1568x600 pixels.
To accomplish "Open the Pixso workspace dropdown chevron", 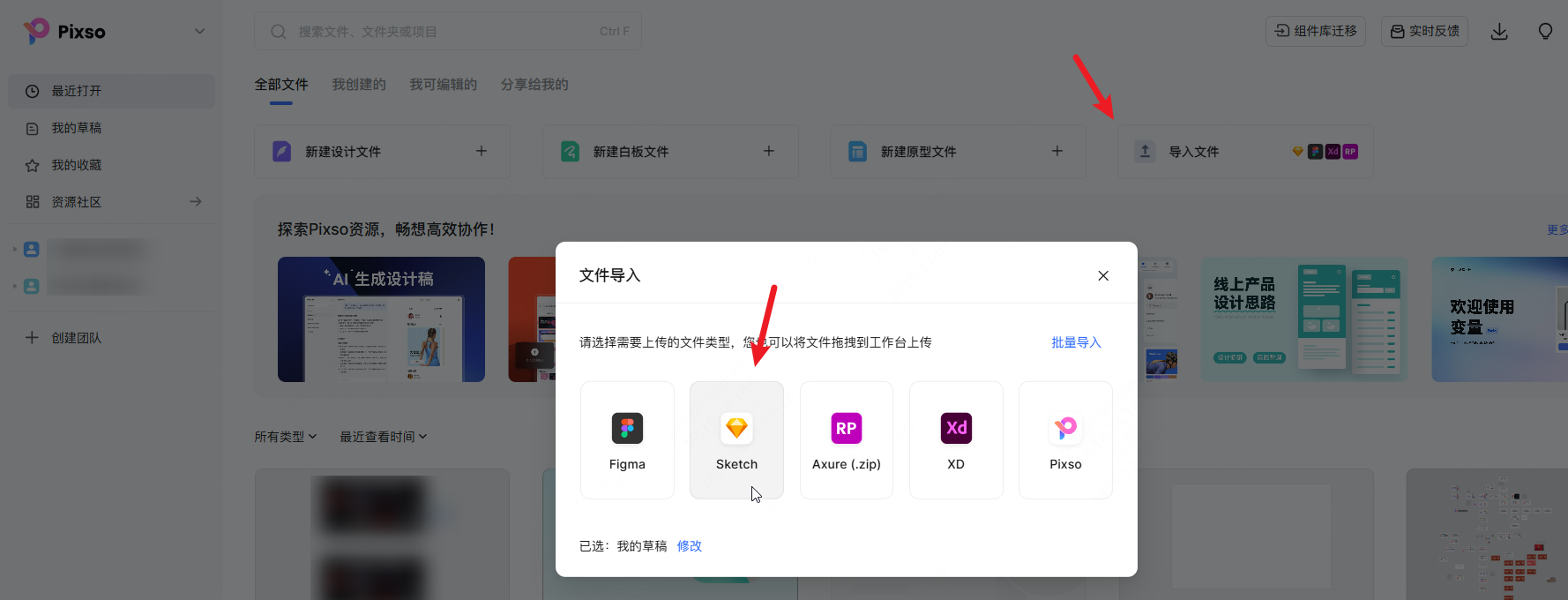I will click(199, 32).
